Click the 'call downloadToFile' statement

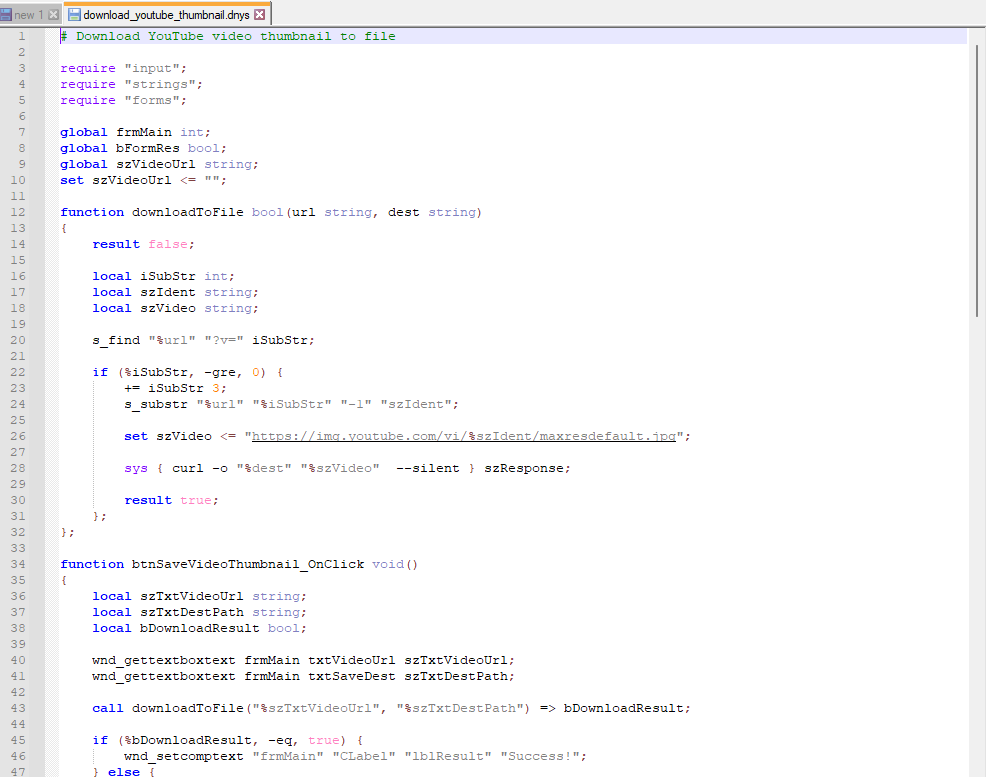point(391,708)
